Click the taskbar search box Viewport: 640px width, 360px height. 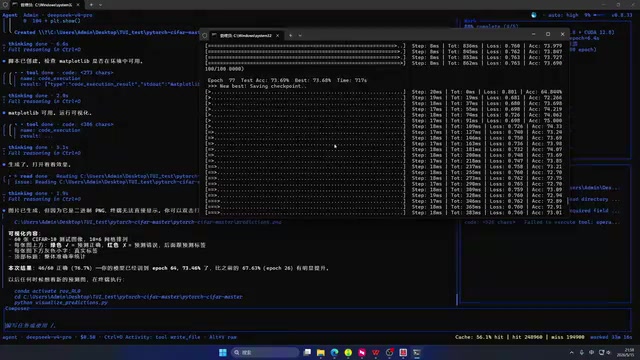coord(265,352)
